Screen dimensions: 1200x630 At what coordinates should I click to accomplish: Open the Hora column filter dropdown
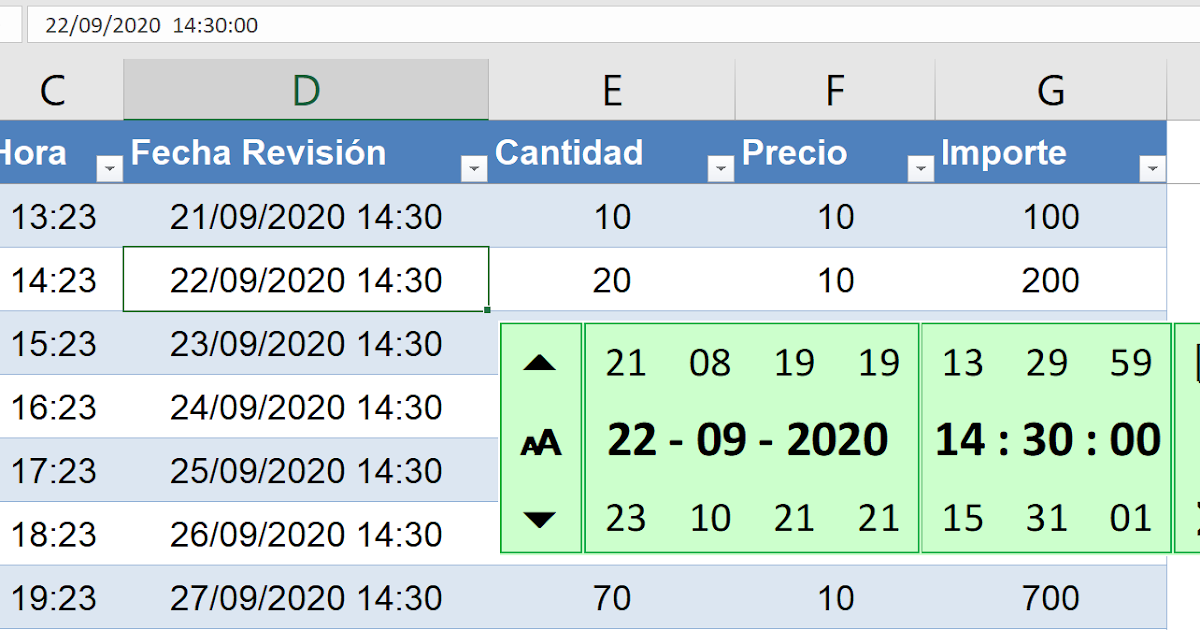[x=109, y=170]
